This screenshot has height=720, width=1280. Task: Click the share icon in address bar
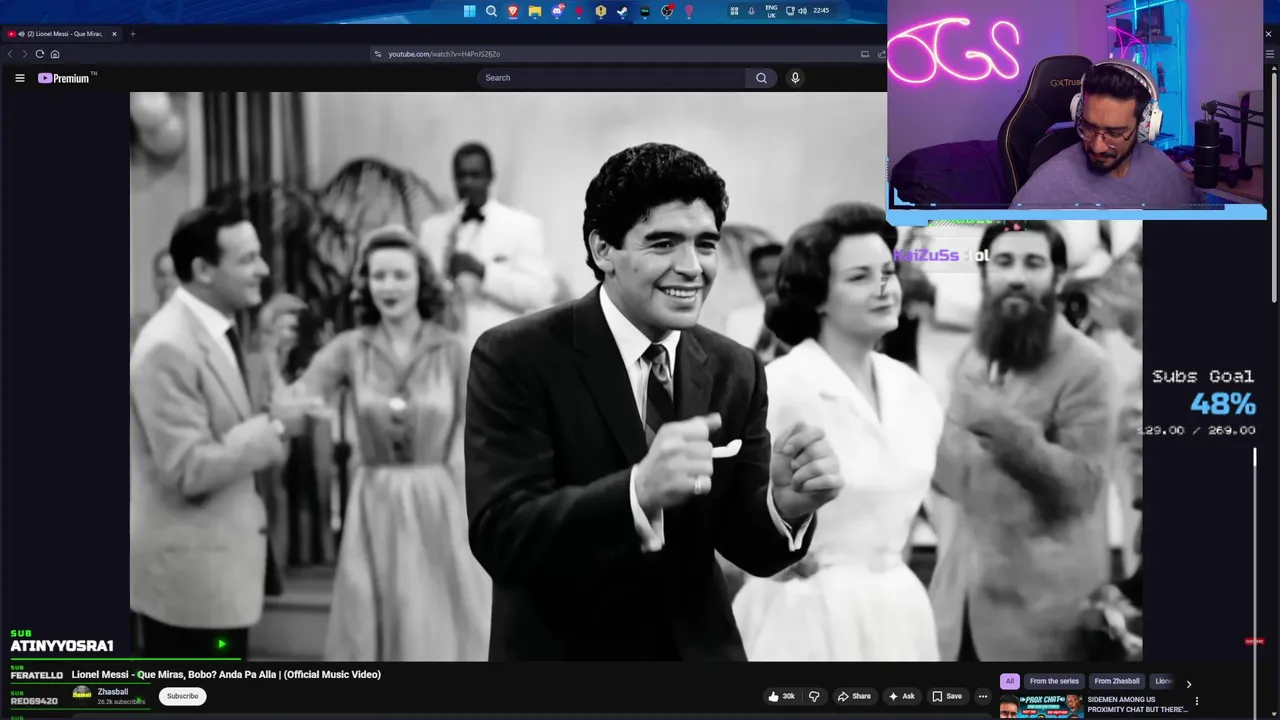[x=882, y=54]
